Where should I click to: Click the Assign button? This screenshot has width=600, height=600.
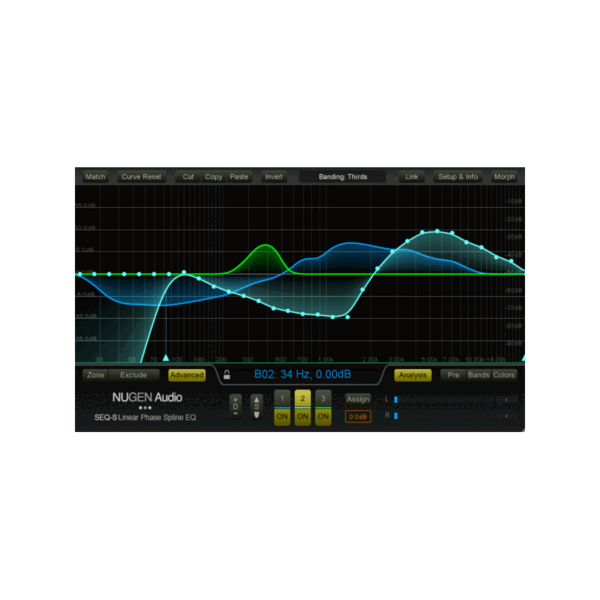pos(358,399)
